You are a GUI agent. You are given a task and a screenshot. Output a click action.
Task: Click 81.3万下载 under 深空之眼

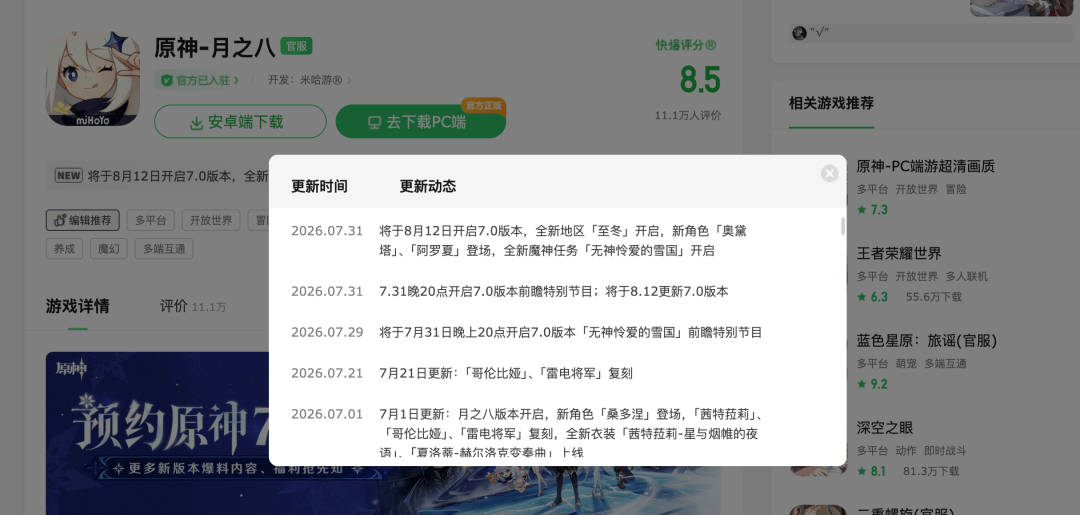pos(931,472)
